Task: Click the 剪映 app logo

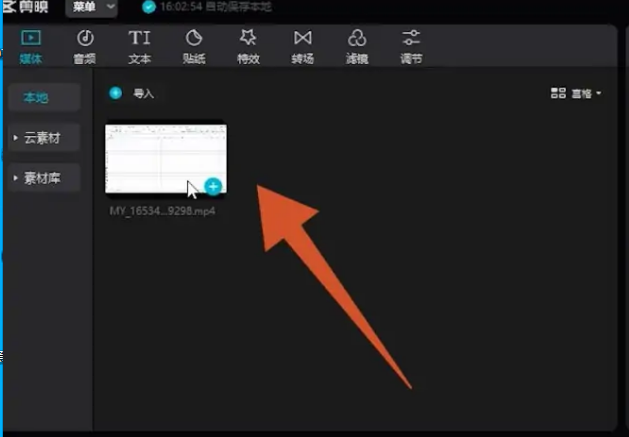Action: click(25, 6)
